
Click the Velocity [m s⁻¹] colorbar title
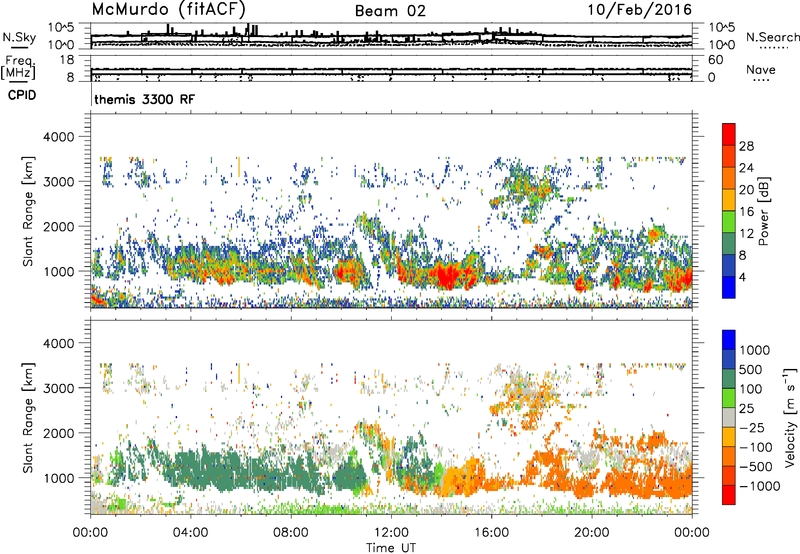[790, 417]
